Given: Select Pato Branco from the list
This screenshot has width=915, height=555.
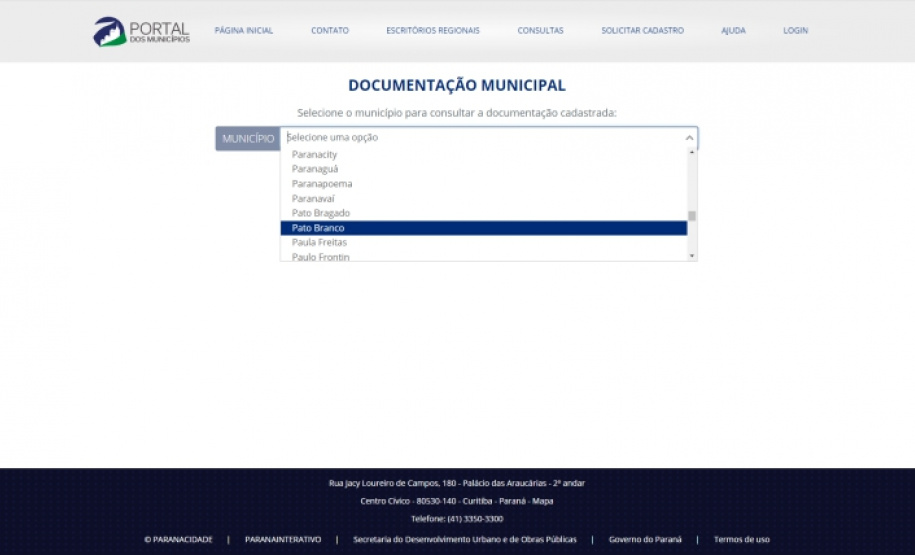Looking at the screenshot, I should click(x=318, y=228).
